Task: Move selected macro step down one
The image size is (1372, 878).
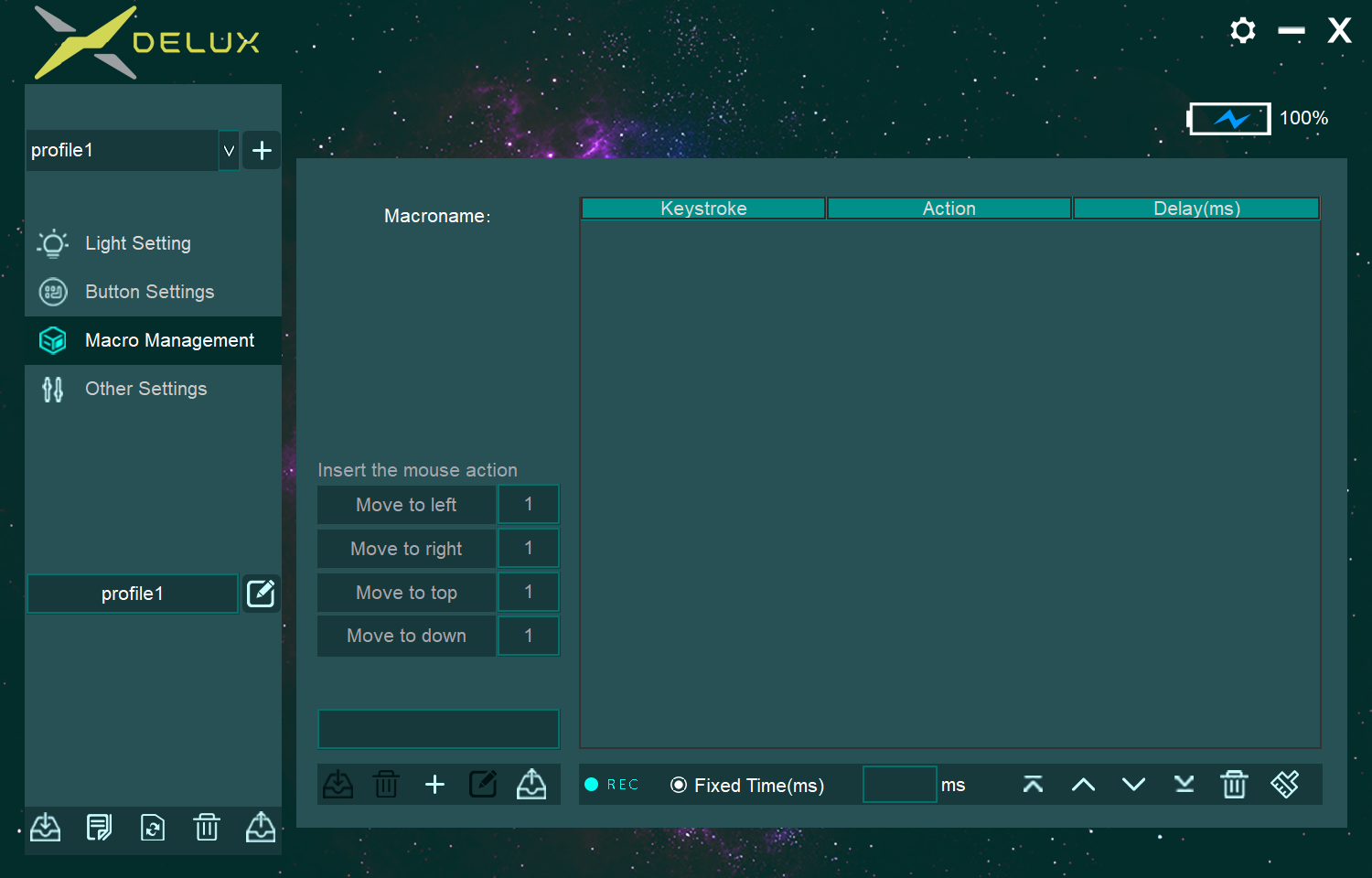Action: click(x=1133, y=785)
